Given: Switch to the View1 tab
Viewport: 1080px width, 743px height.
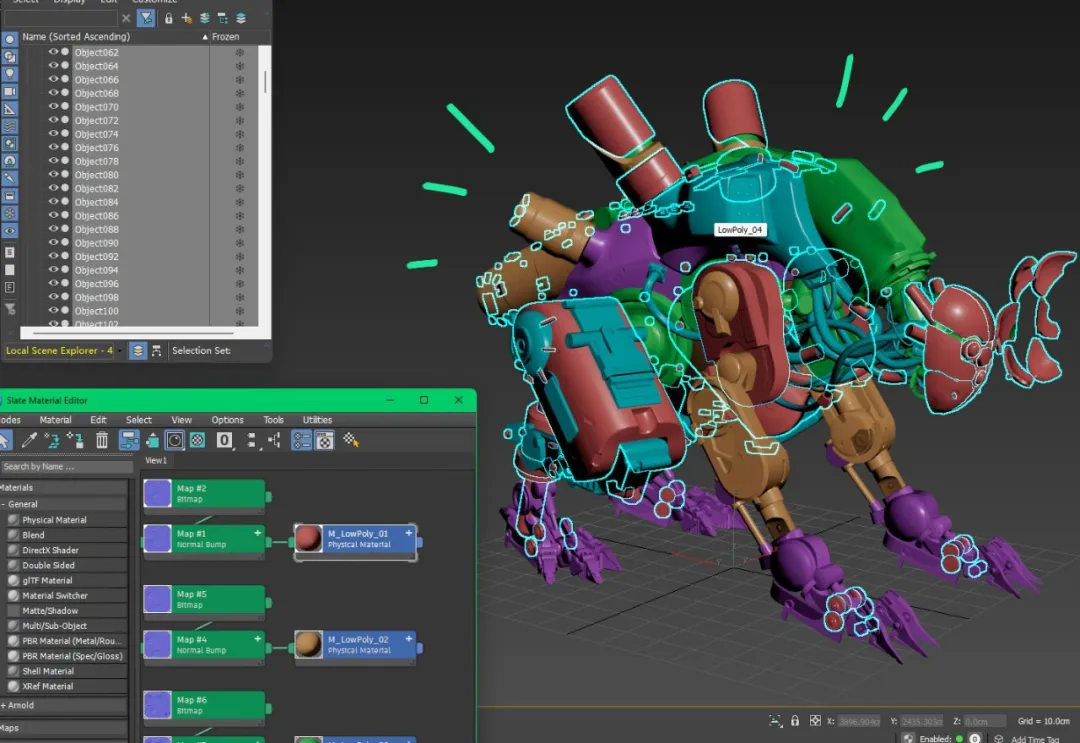Looking at the screenshot, I should pyautogui.click(x=156, y=461).
